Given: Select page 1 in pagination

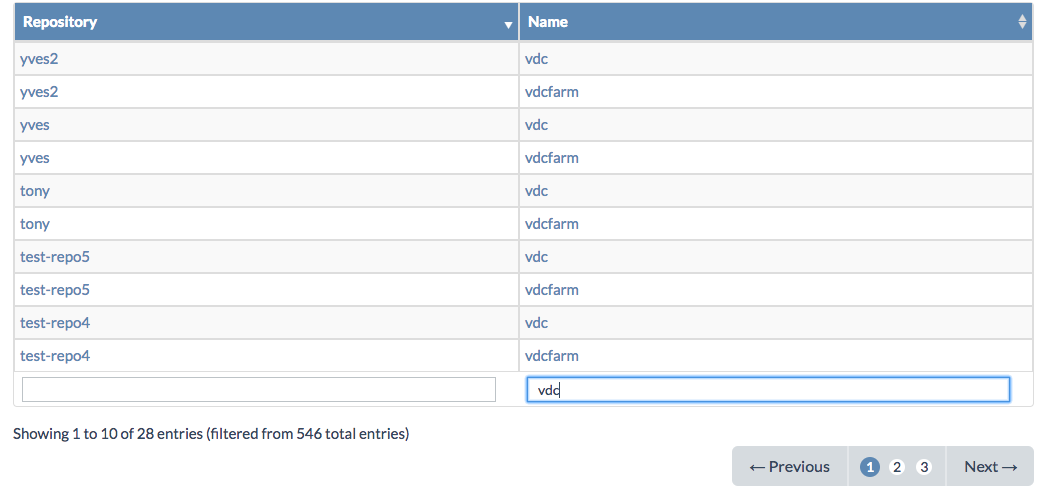Looking at the screenshot, I should pos(870,467).
